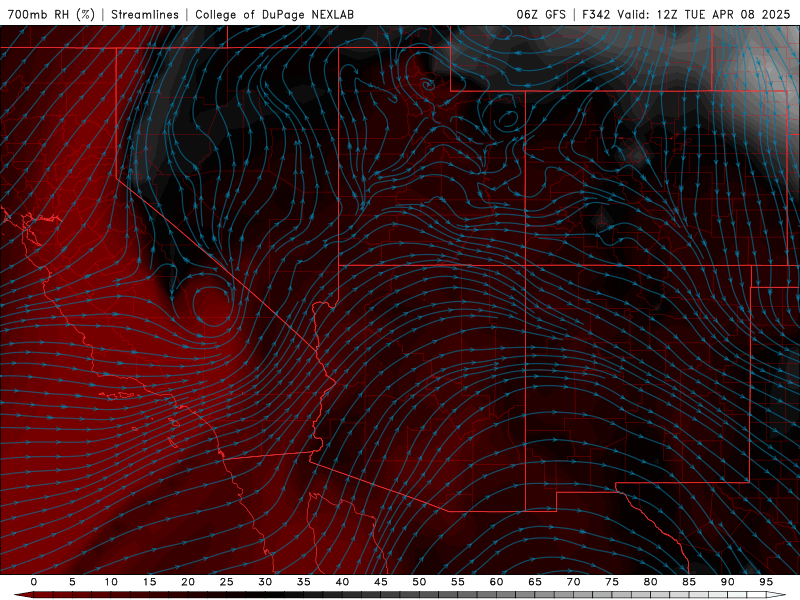Click 'Valid: 12Z TUE APR 08 2025' text
Viewport: 800px width, 600px height.
704,14
